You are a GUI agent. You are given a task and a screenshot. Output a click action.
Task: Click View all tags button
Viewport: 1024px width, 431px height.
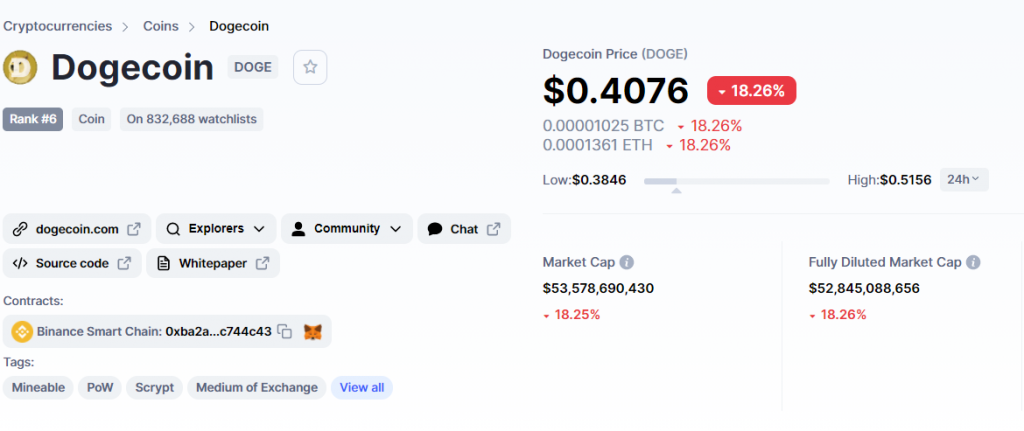click(361, 387)
